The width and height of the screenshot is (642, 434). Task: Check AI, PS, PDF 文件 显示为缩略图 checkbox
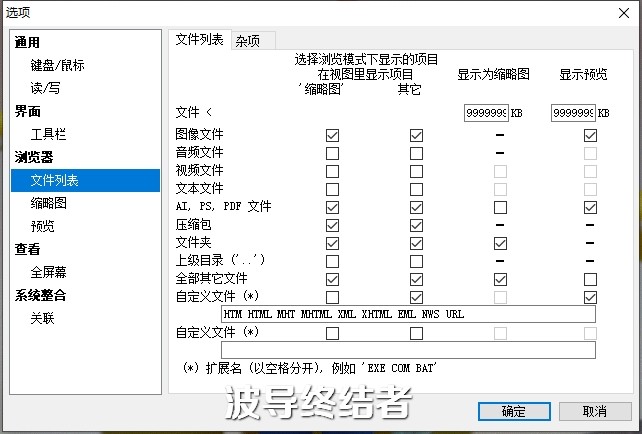(x=500, y=208)
